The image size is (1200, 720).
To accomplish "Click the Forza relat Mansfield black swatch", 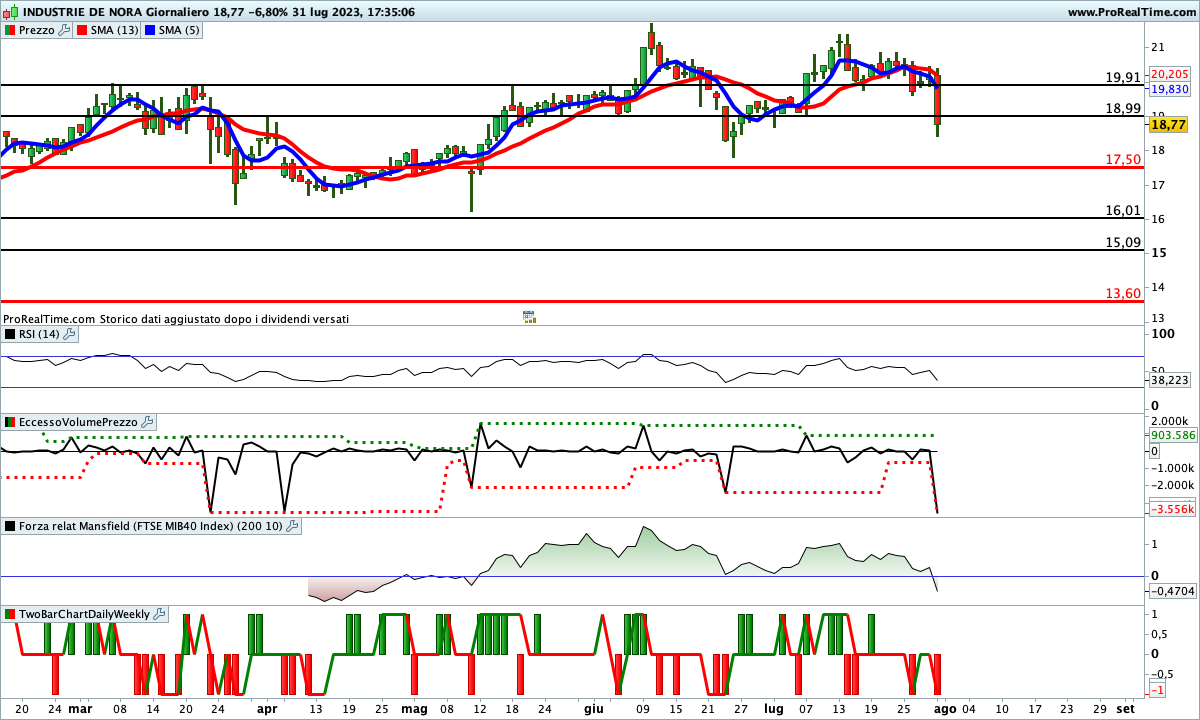I will pyautogui.click(x=10, y=525).
